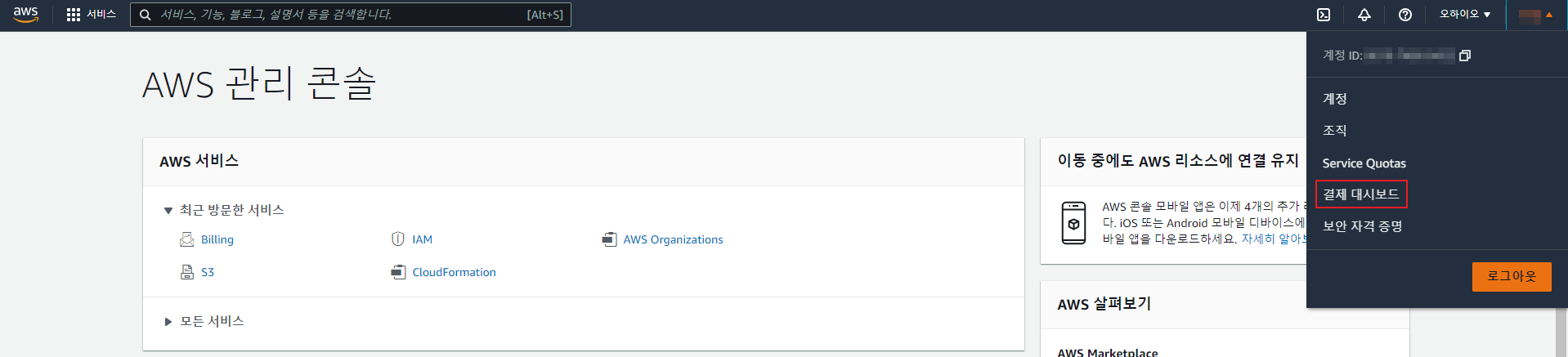Open the notifications bell
The height and width of the screenshot is (357, 1568).
click(x=1364, y=15)
